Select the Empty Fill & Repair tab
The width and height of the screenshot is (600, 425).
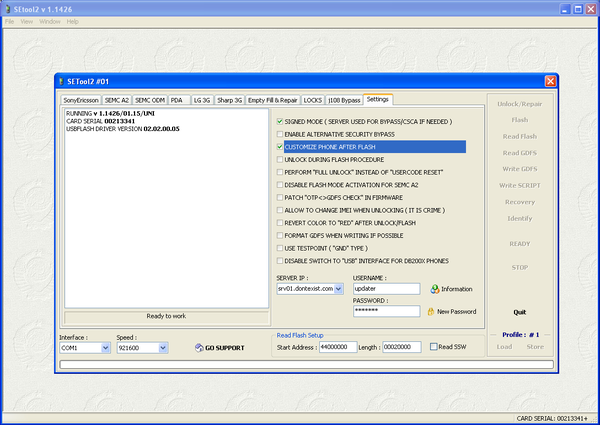pyautogui.click(x=272, y=101)
